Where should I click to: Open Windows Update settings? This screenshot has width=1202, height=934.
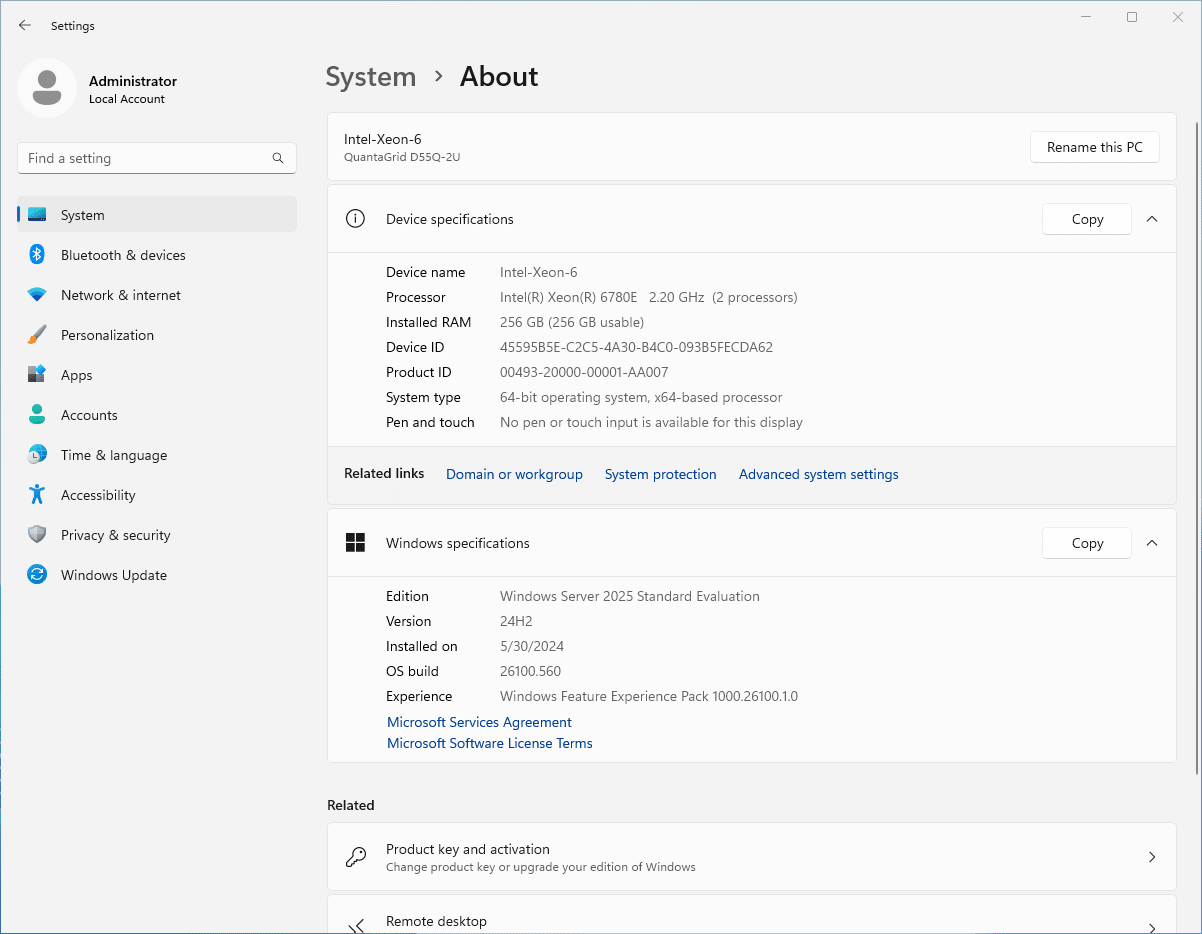point(157,575)
